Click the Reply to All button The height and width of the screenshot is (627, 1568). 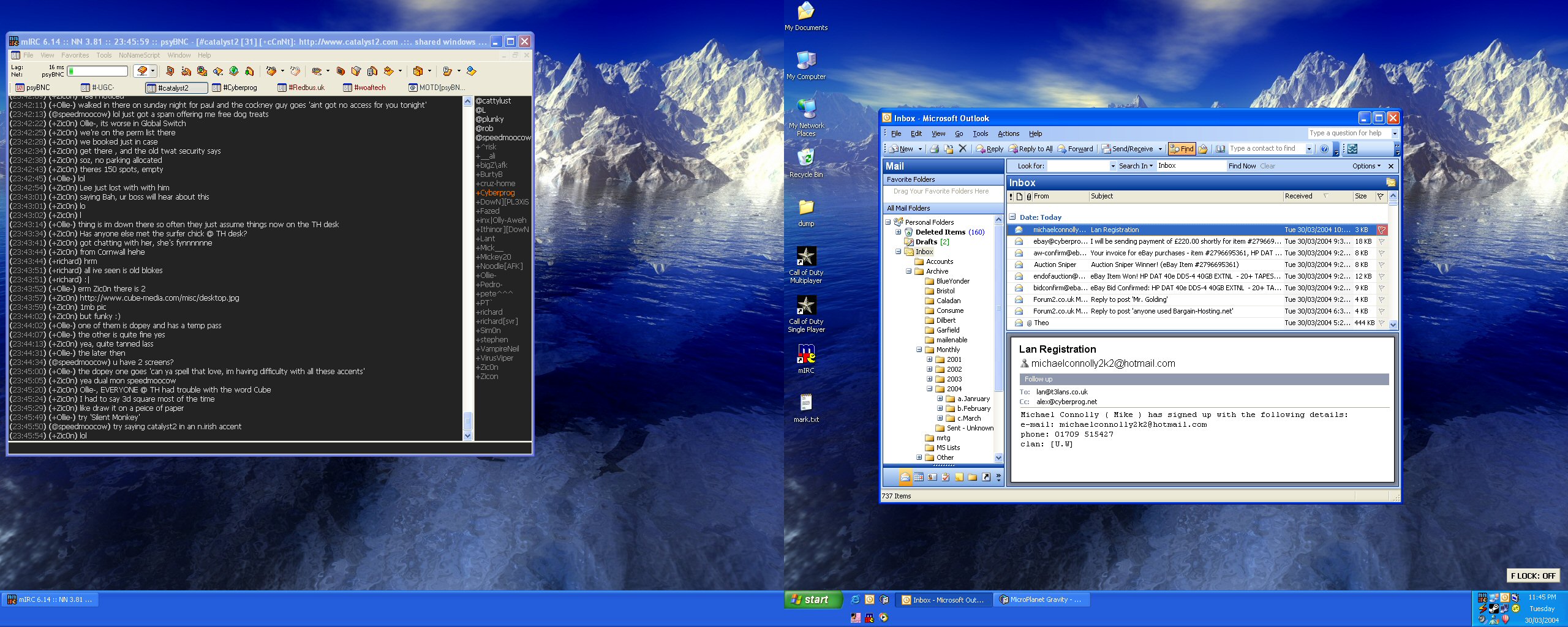(1030, 149)
